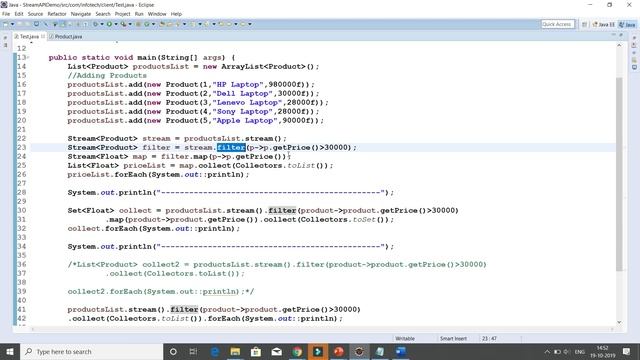Open the Mail app from the taskbar
640x360 pixels.
point(276,351)
